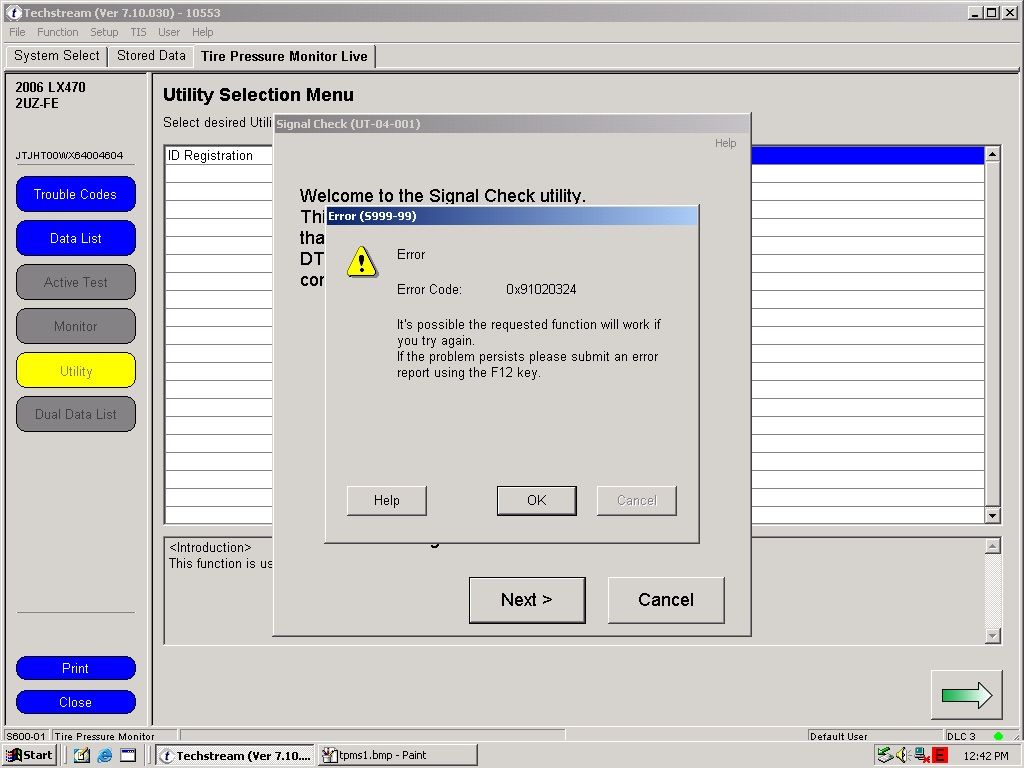Click S600-01 status bar code
The width and height of the screenshot is (1024, 768).
click(x=25, y=736)
